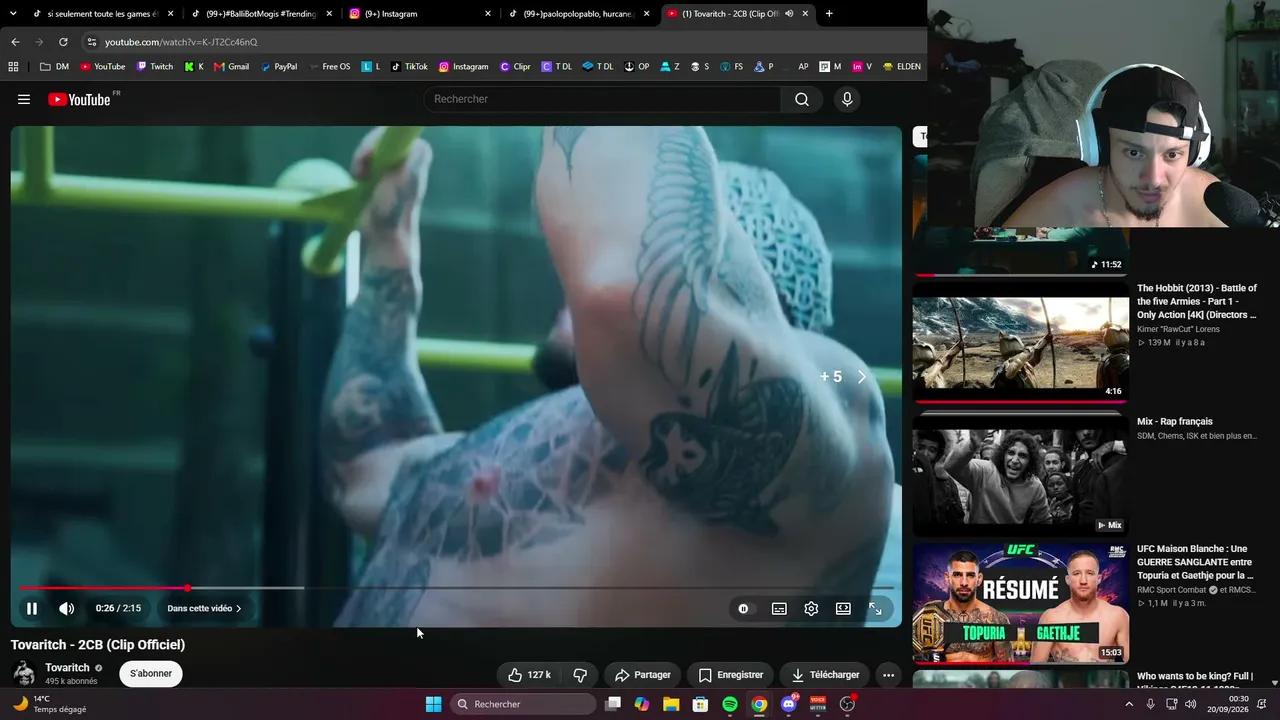This screenshot has height=720, width=1280.
Task: Click the YouTube search magnifier button
Action: 802,99
